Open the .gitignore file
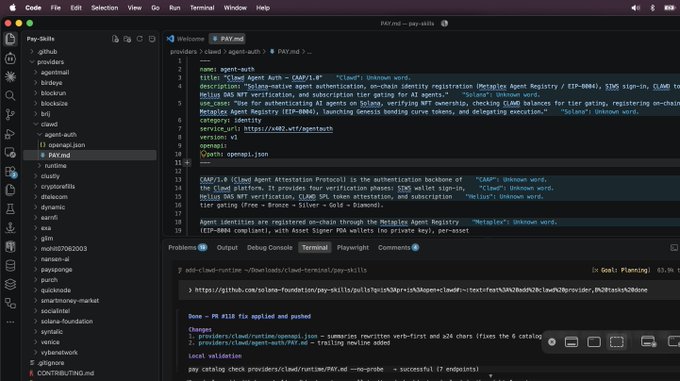680x381 pixels. tap(50, 363)
